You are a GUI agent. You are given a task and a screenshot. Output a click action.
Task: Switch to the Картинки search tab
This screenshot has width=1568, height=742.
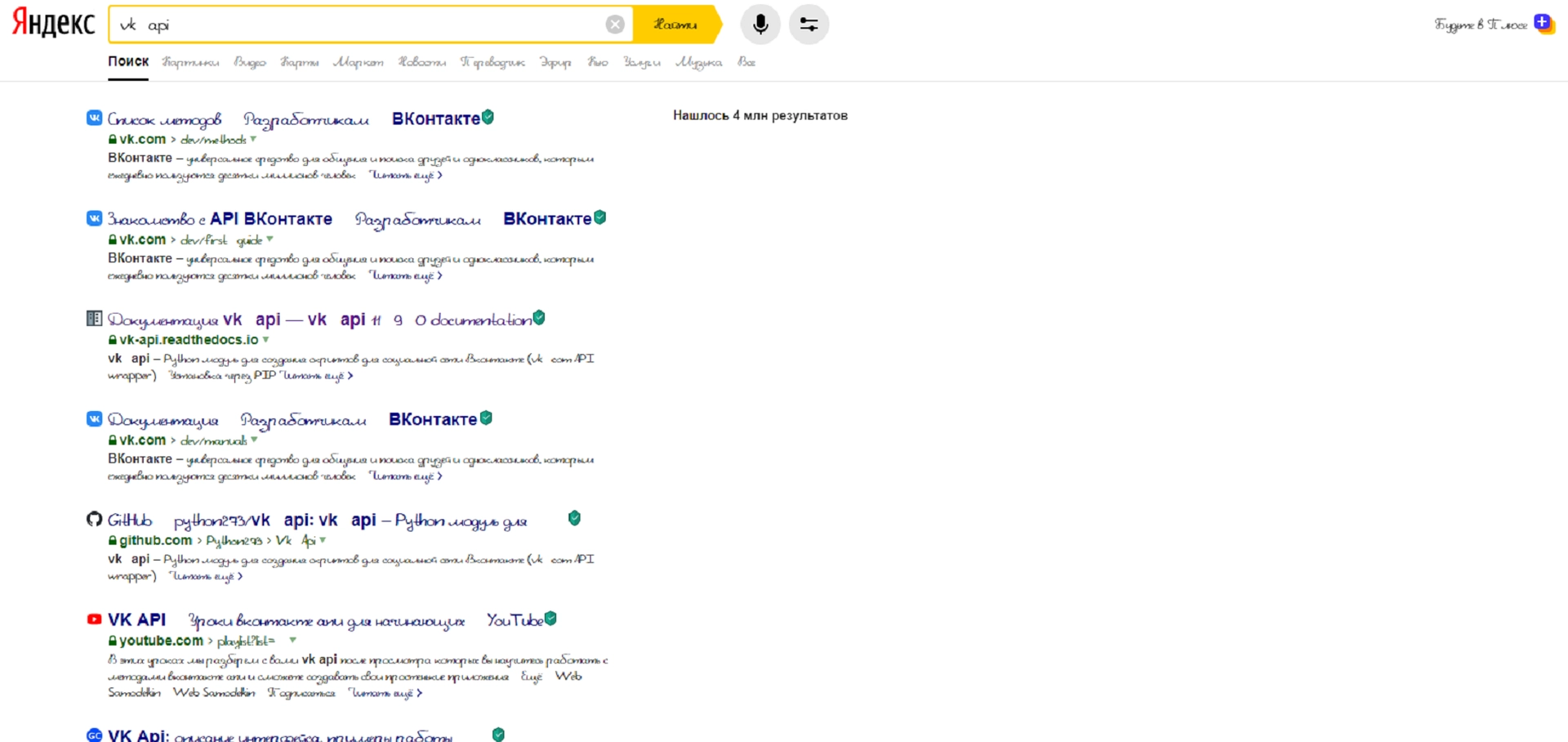tap(190, 62)
